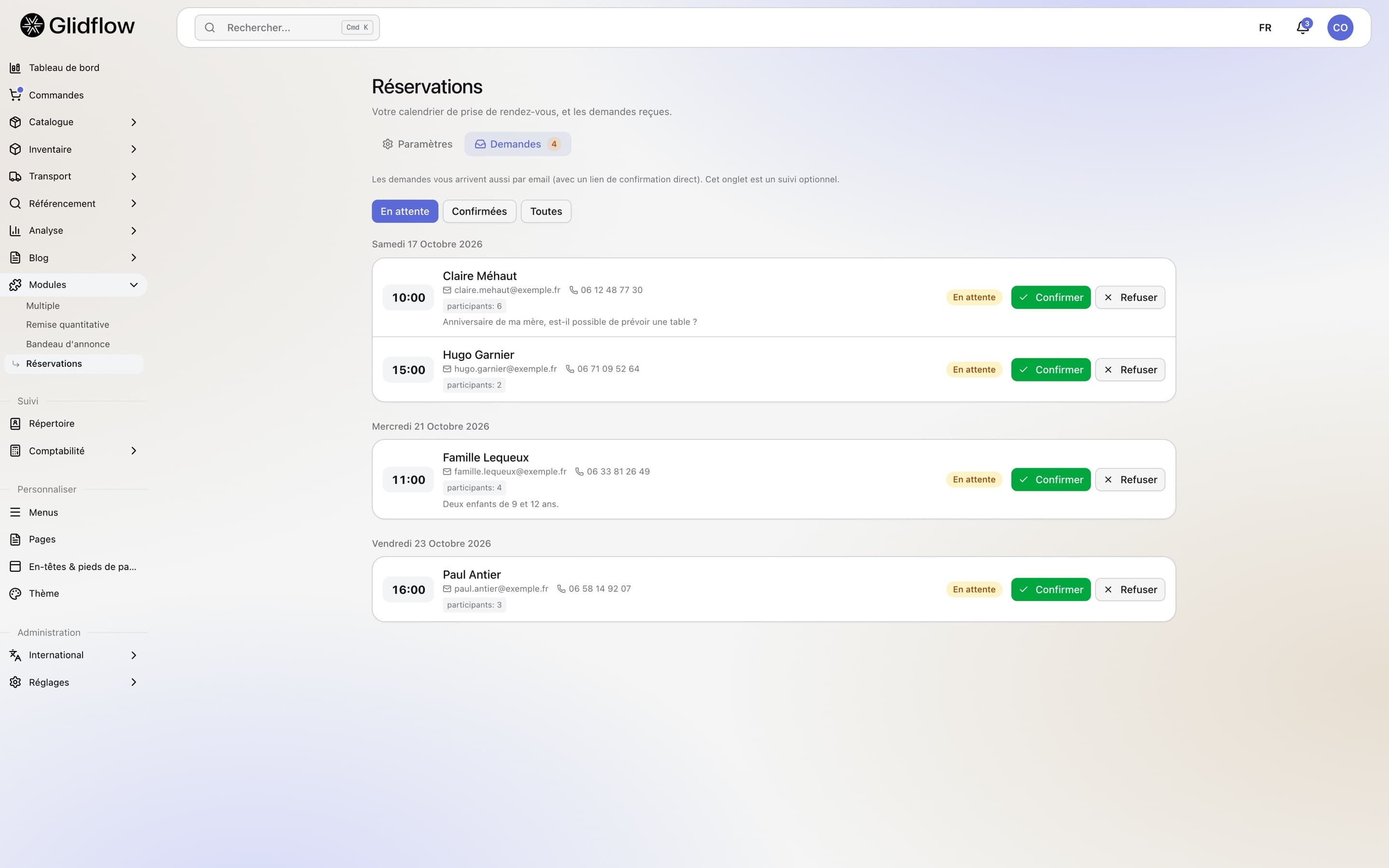
Task: Click Hugo Garnier's phone icon
Action: 570,368
